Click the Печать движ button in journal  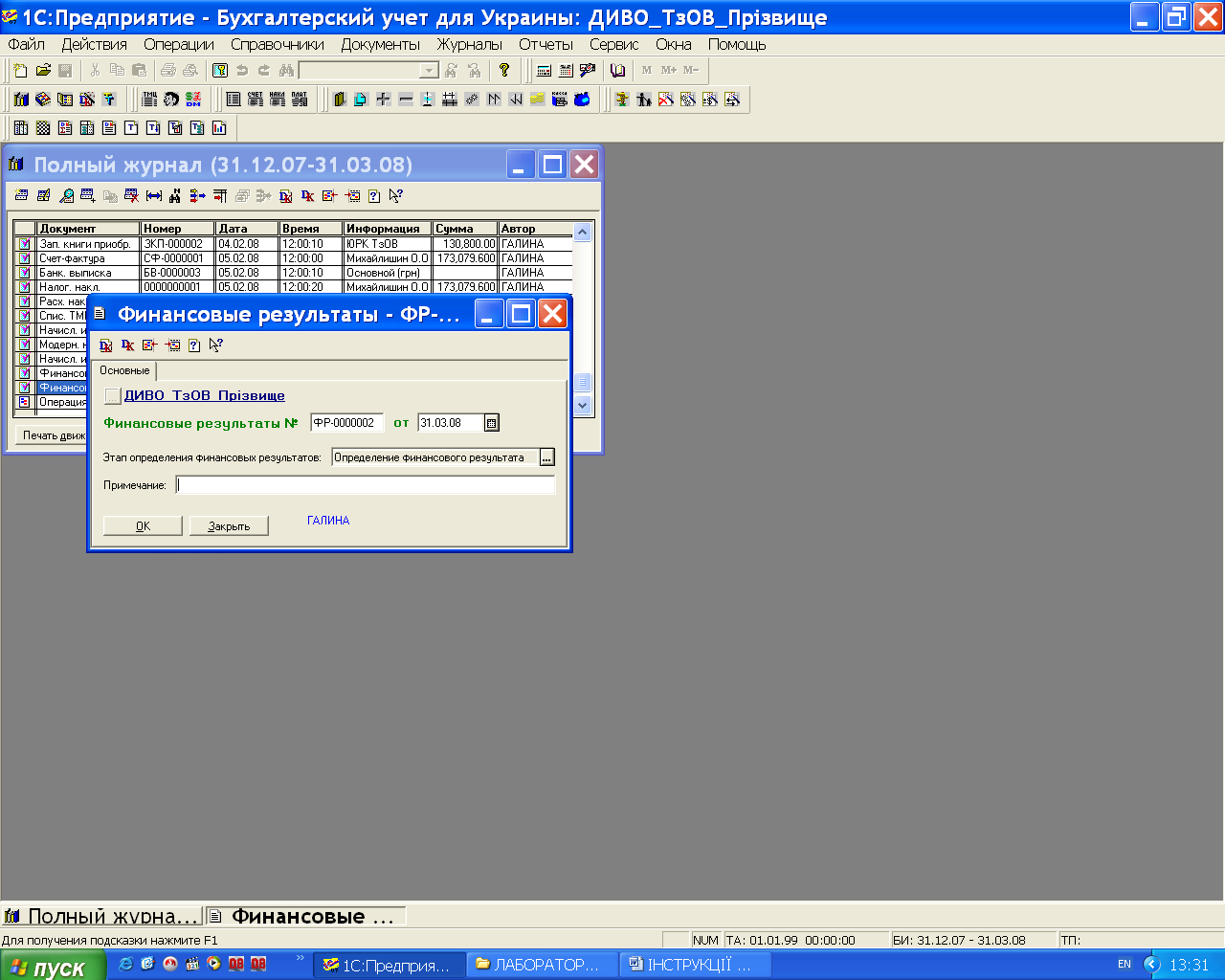[x=55, y=435]
